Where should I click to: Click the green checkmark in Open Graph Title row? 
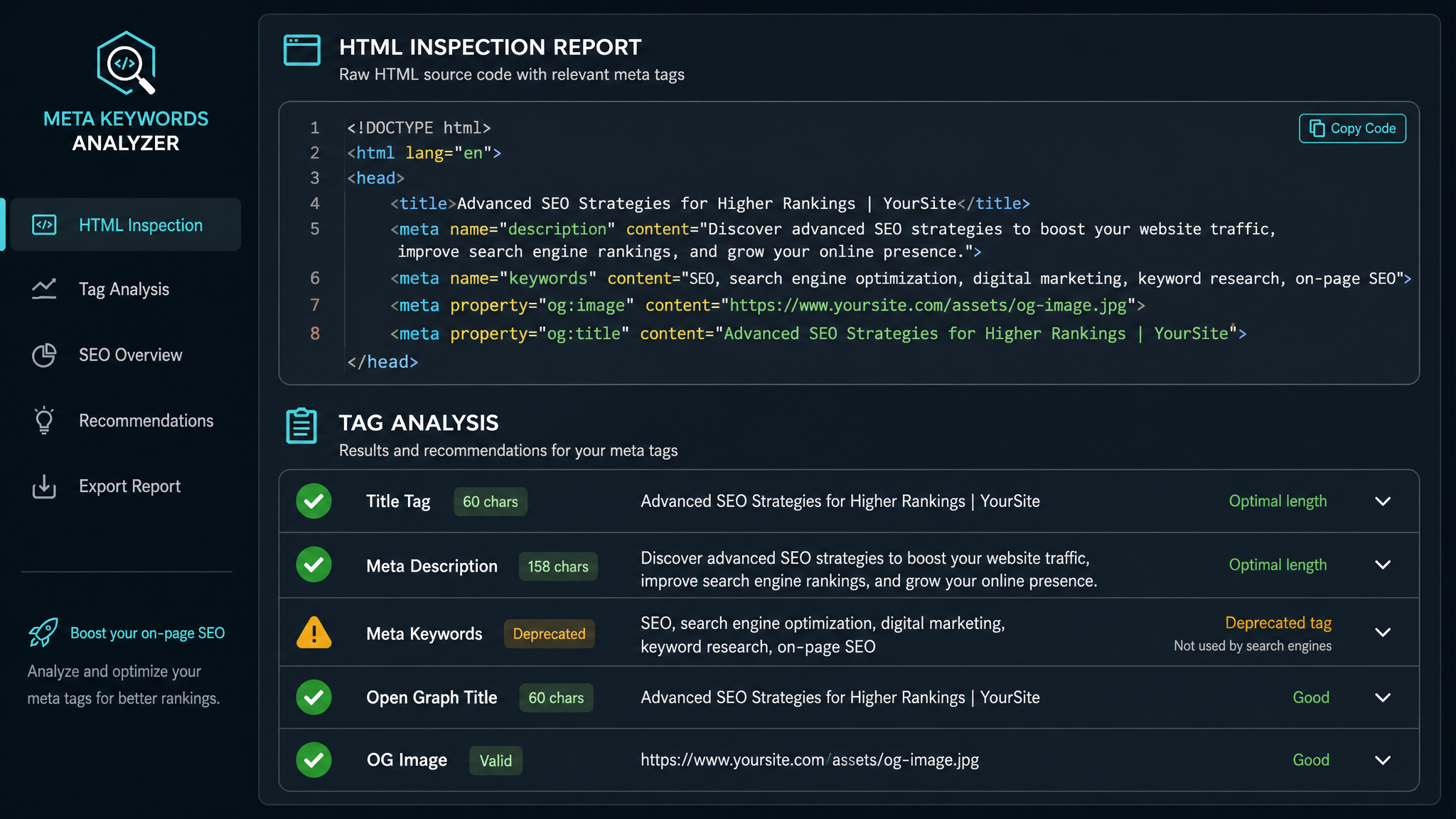click(314, 697)
